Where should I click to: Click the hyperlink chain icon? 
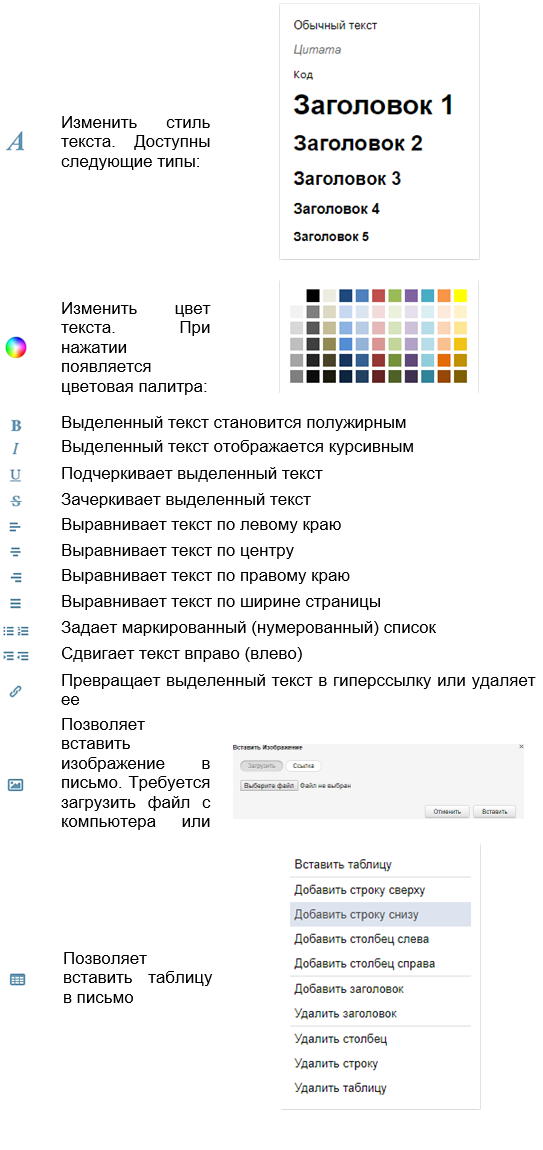pyautogui.click(x=15, y=691)
